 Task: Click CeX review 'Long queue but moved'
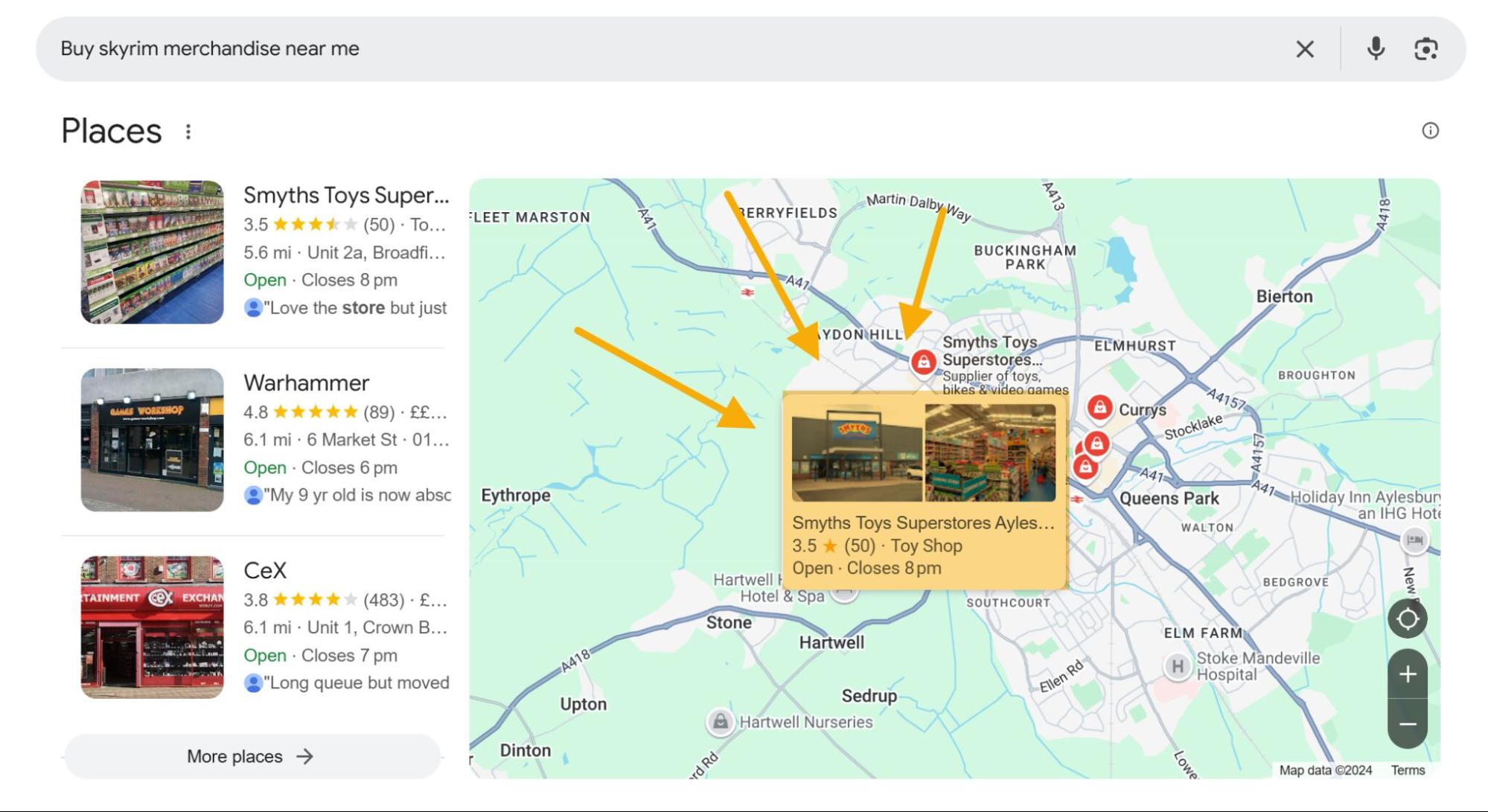347,682
